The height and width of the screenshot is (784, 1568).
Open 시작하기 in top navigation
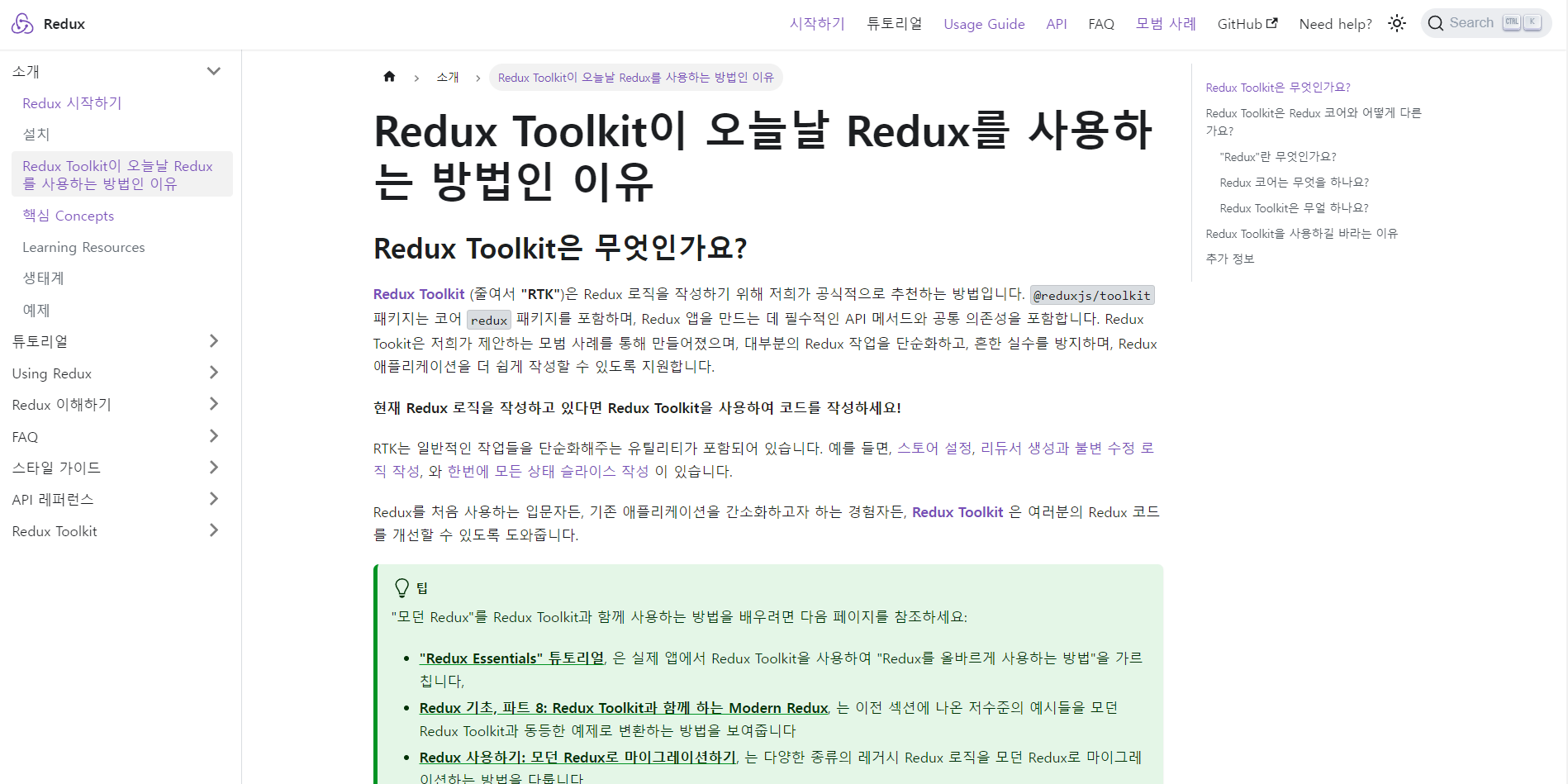(x=817, y=24)
